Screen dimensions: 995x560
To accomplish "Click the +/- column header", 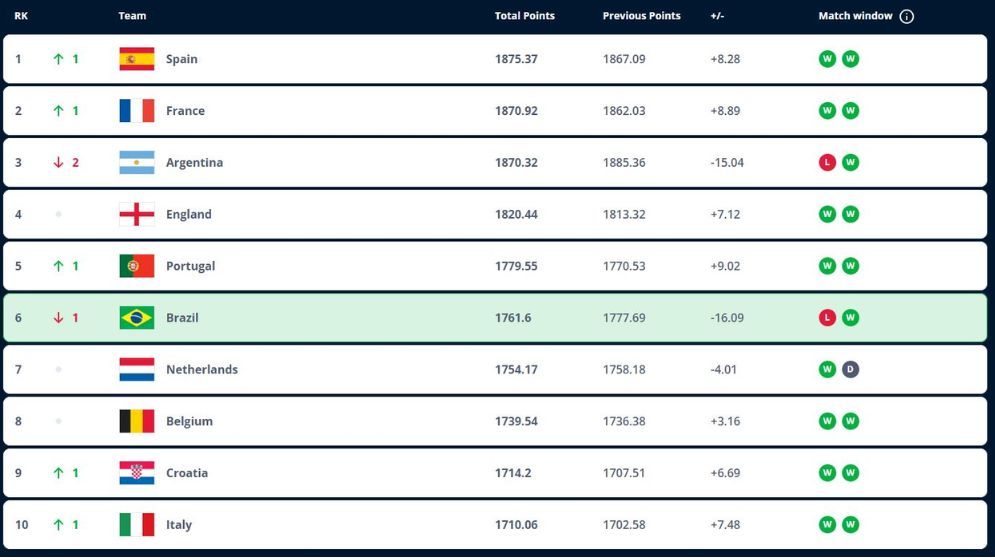I will (717, 16).
